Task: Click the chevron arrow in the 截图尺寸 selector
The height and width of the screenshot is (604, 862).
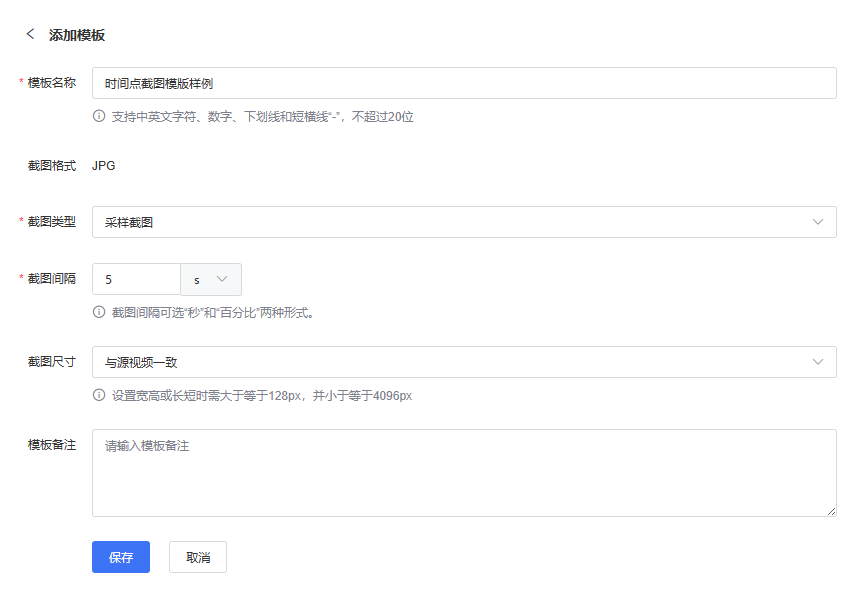Action: point(818,362)
